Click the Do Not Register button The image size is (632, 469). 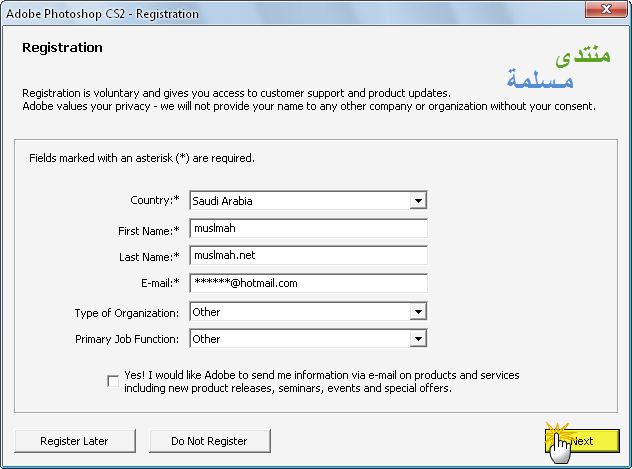210,441
